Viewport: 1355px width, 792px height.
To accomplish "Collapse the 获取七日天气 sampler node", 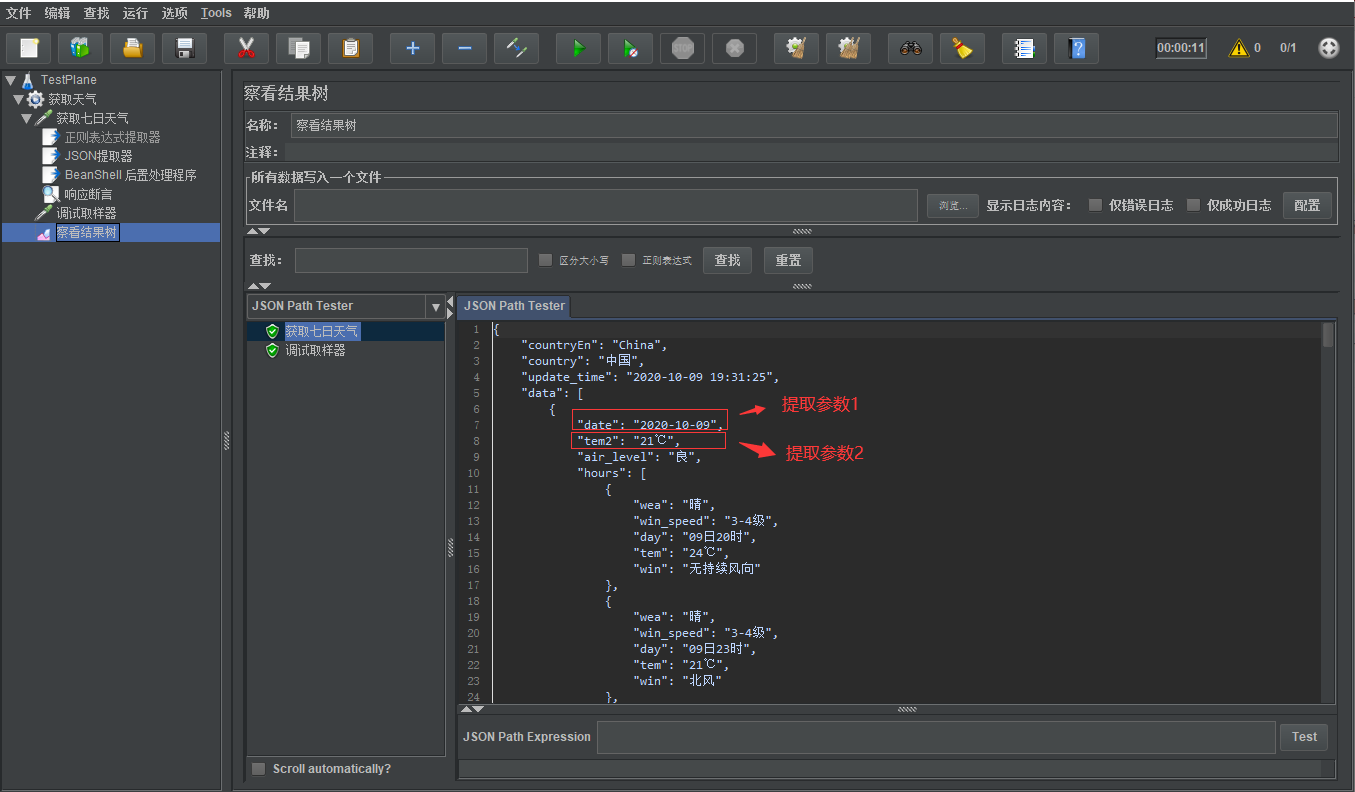I will (x=27, y=118).
